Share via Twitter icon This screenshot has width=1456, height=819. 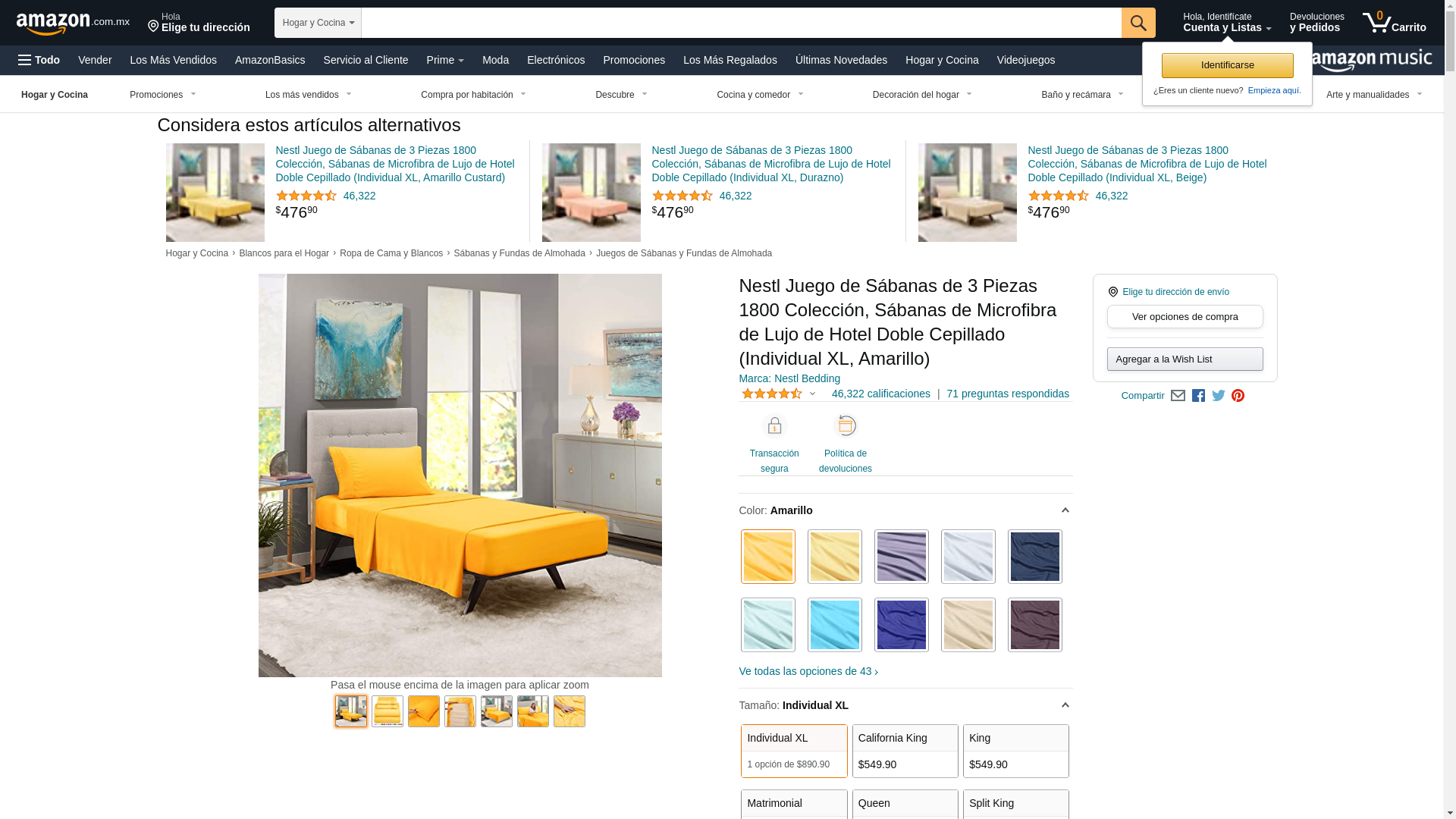coord(1219,396)
